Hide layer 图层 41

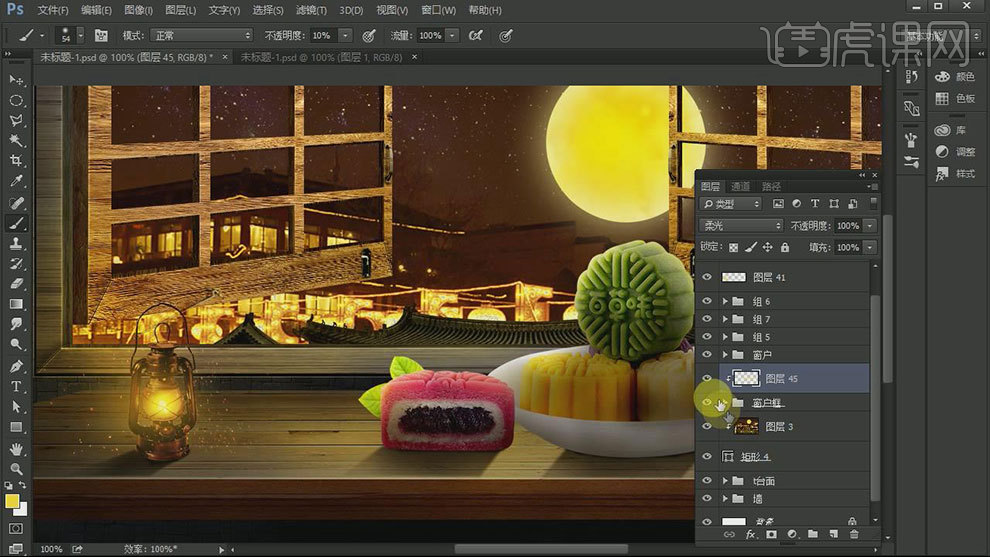click(x=707, y=277)
